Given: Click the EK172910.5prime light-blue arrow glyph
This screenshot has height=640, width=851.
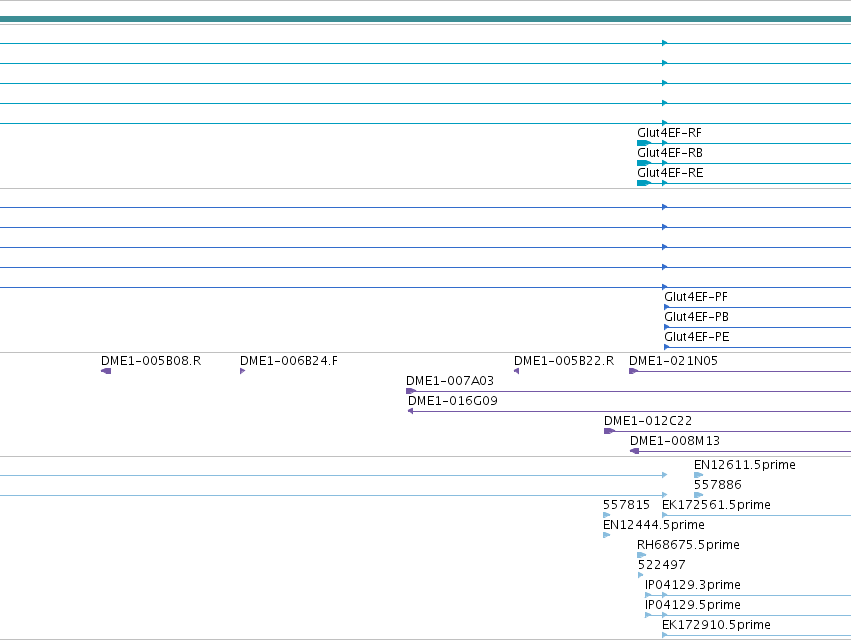Looking at the screenshot, I should pos(665,635).
